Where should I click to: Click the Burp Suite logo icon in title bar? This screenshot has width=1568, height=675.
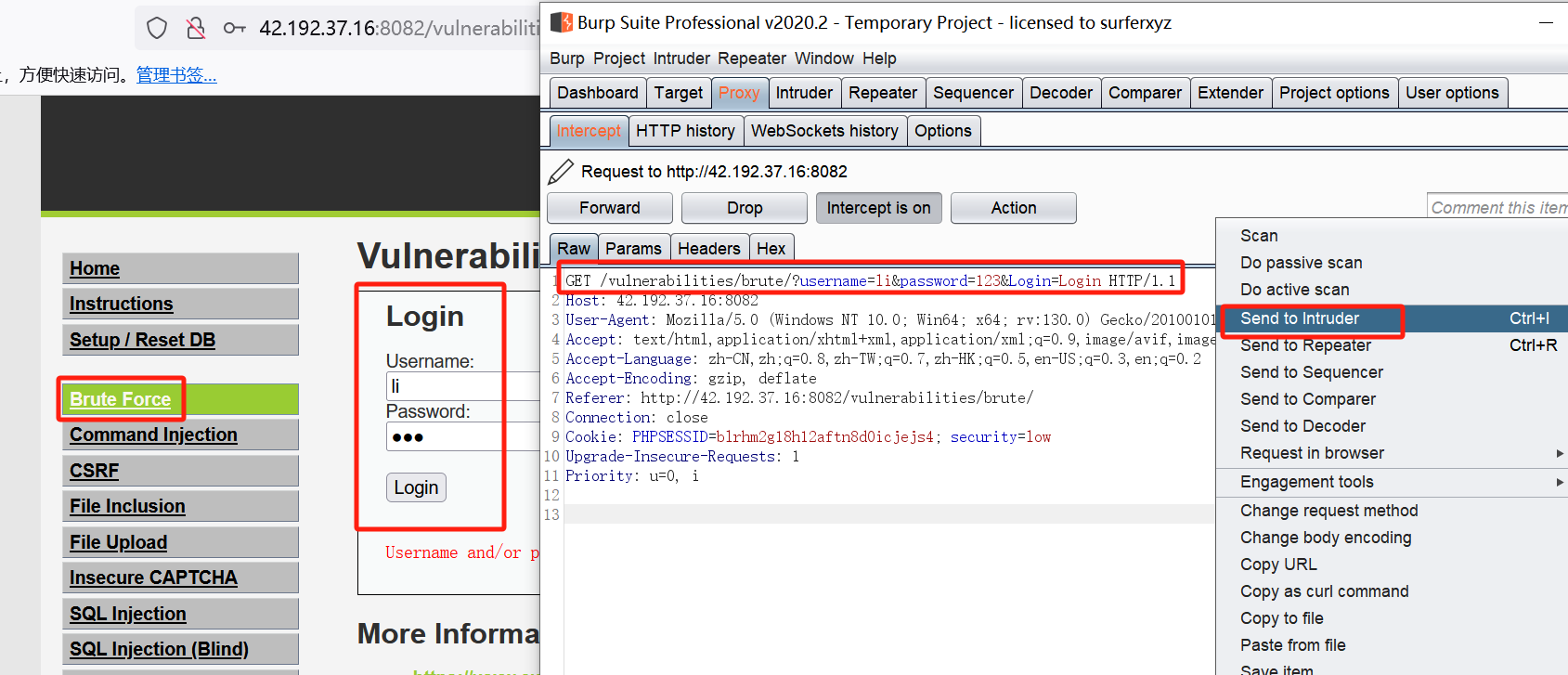561,22
